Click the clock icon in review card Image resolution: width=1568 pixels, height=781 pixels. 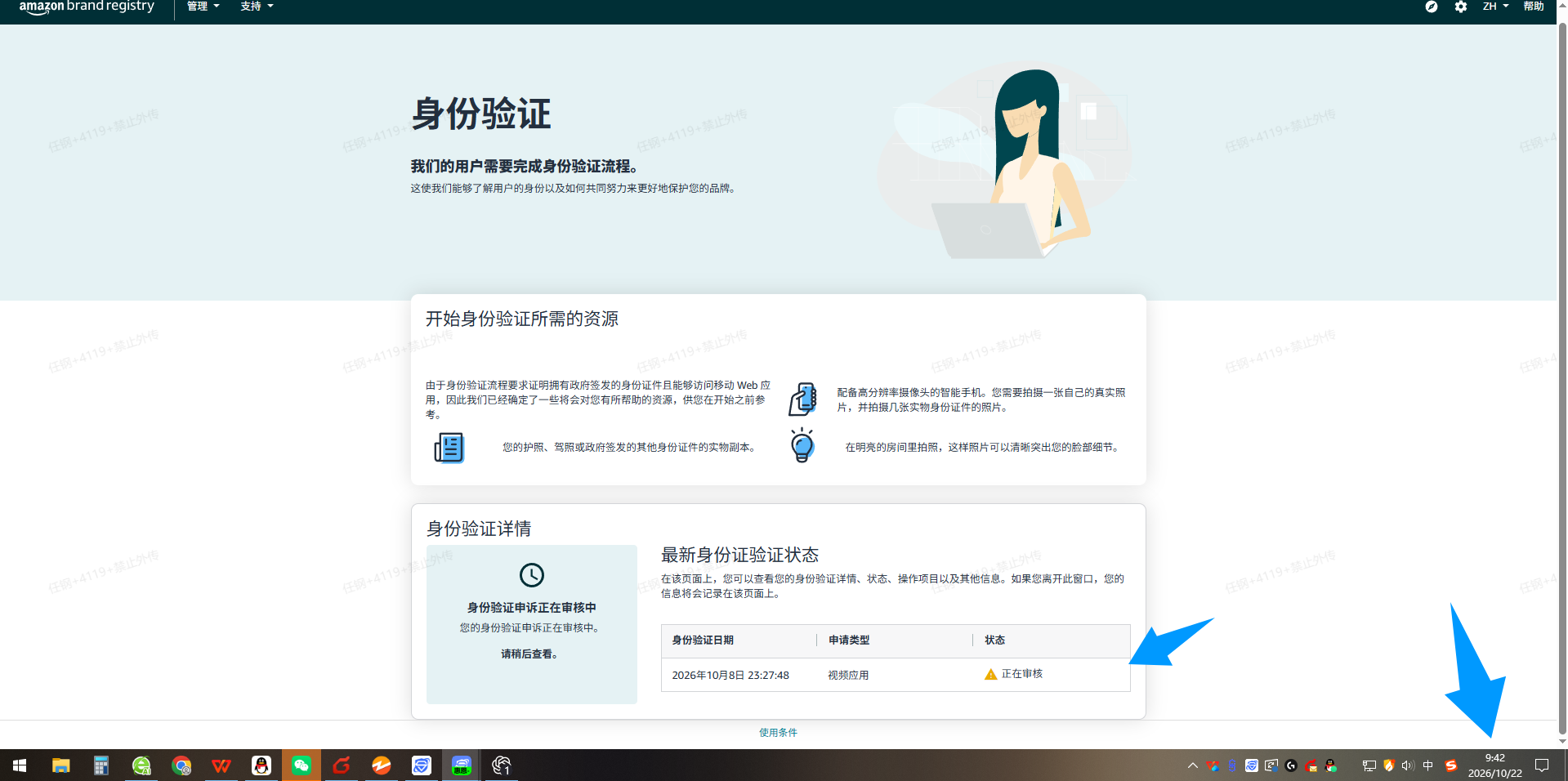click(x=532, y=575)
